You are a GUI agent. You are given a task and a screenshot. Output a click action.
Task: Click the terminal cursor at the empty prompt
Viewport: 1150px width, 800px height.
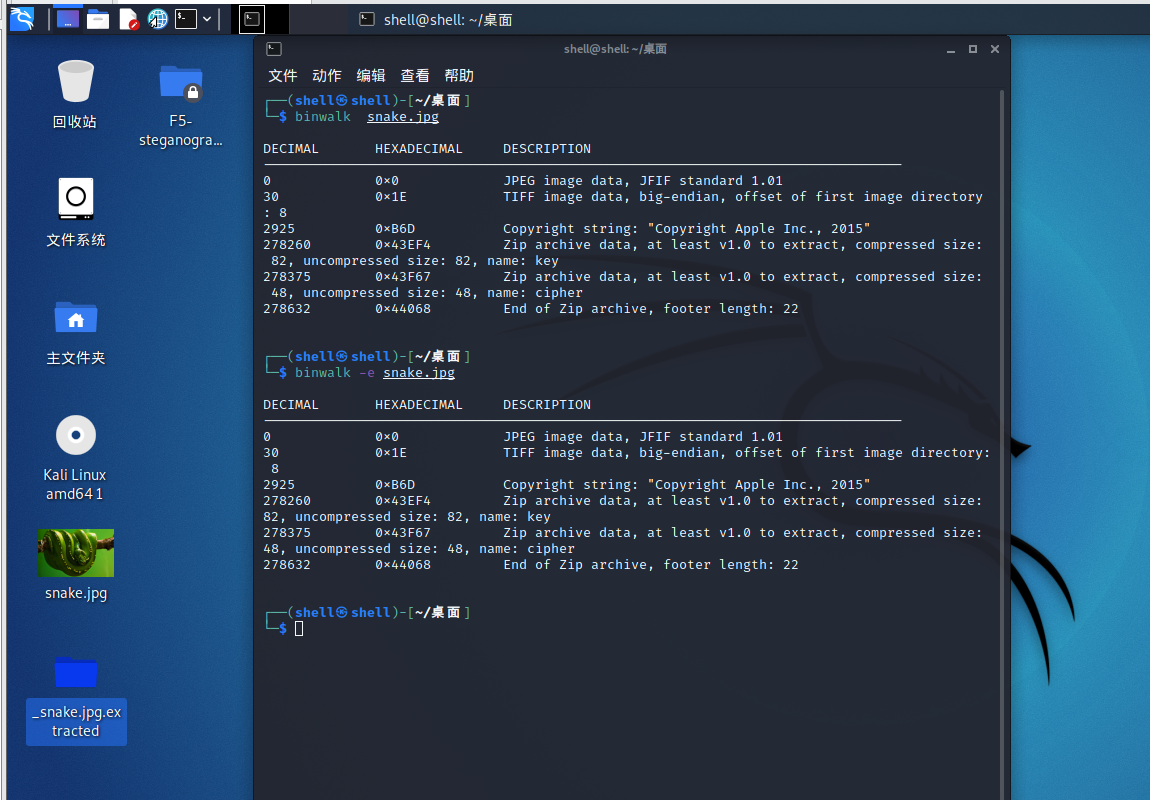(x=299, y=628)
